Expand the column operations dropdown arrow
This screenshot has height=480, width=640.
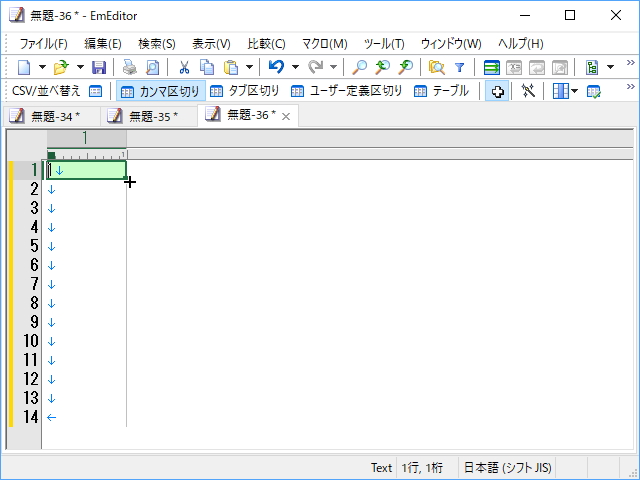coord(574,91)
